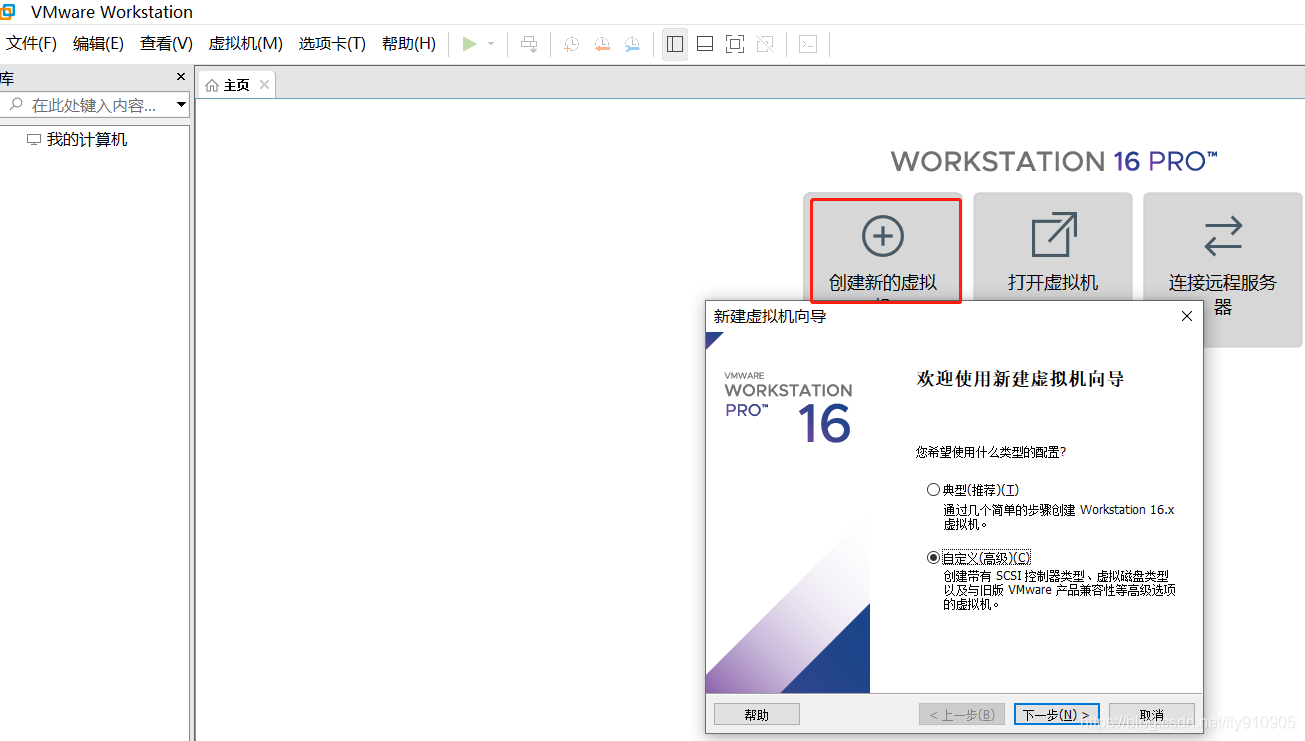
Task: Click the take snapshot toolbar icon
Action: [571, 44]
